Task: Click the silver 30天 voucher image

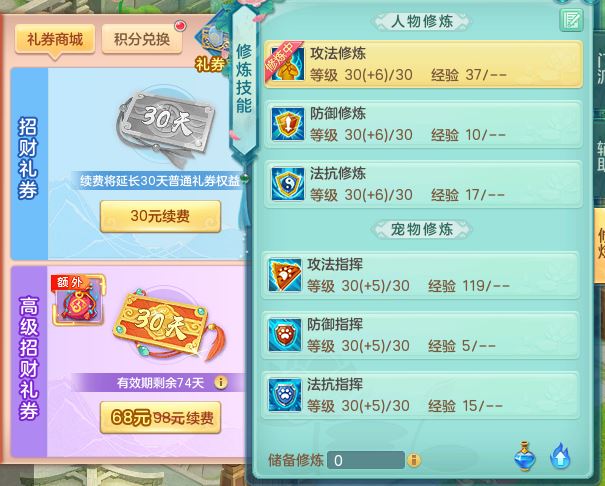Action: [x=167, y=123]
